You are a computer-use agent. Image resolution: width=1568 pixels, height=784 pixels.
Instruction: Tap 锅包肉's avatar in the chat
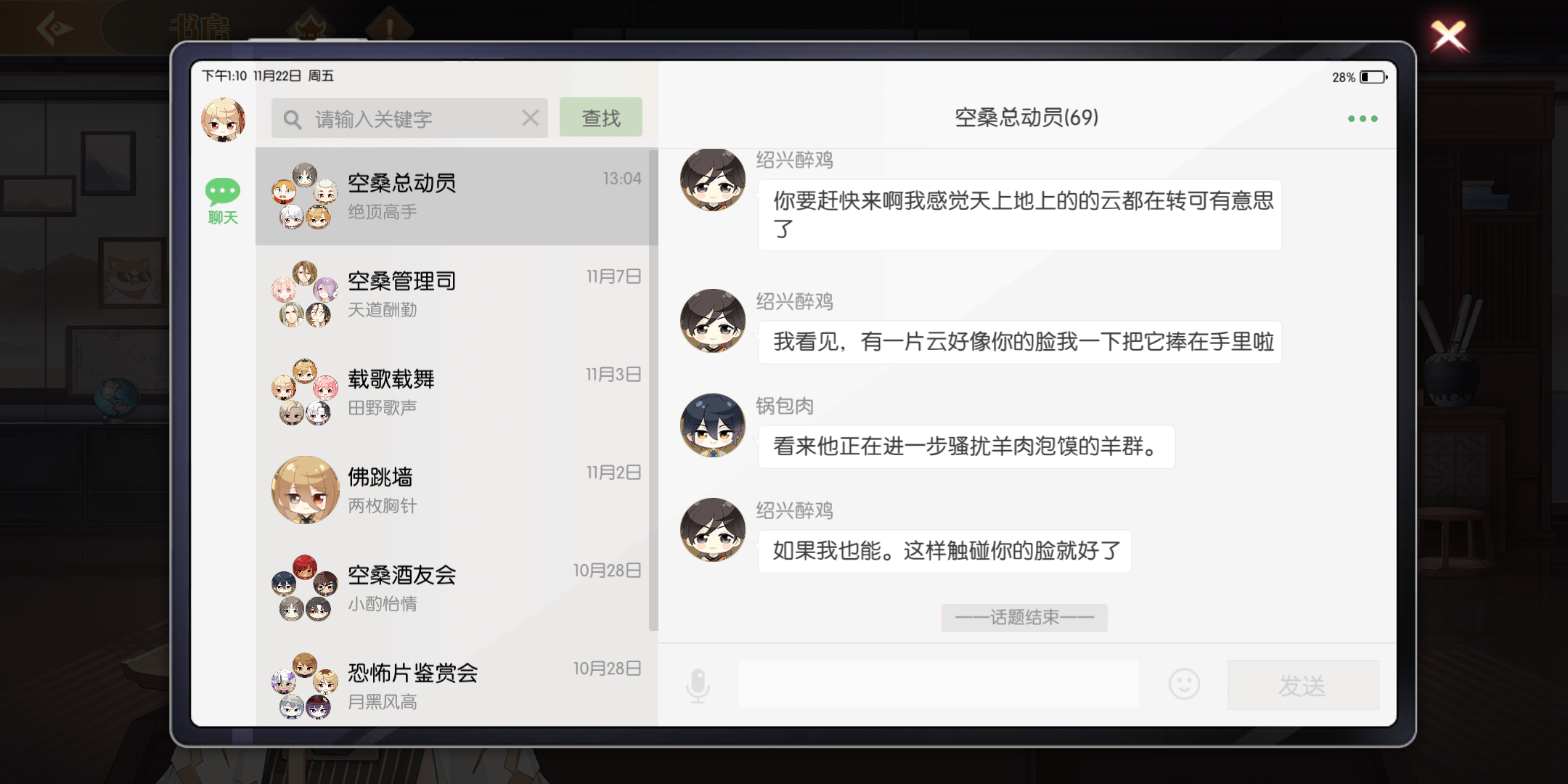pyautogui.click(x=712, y=425)
